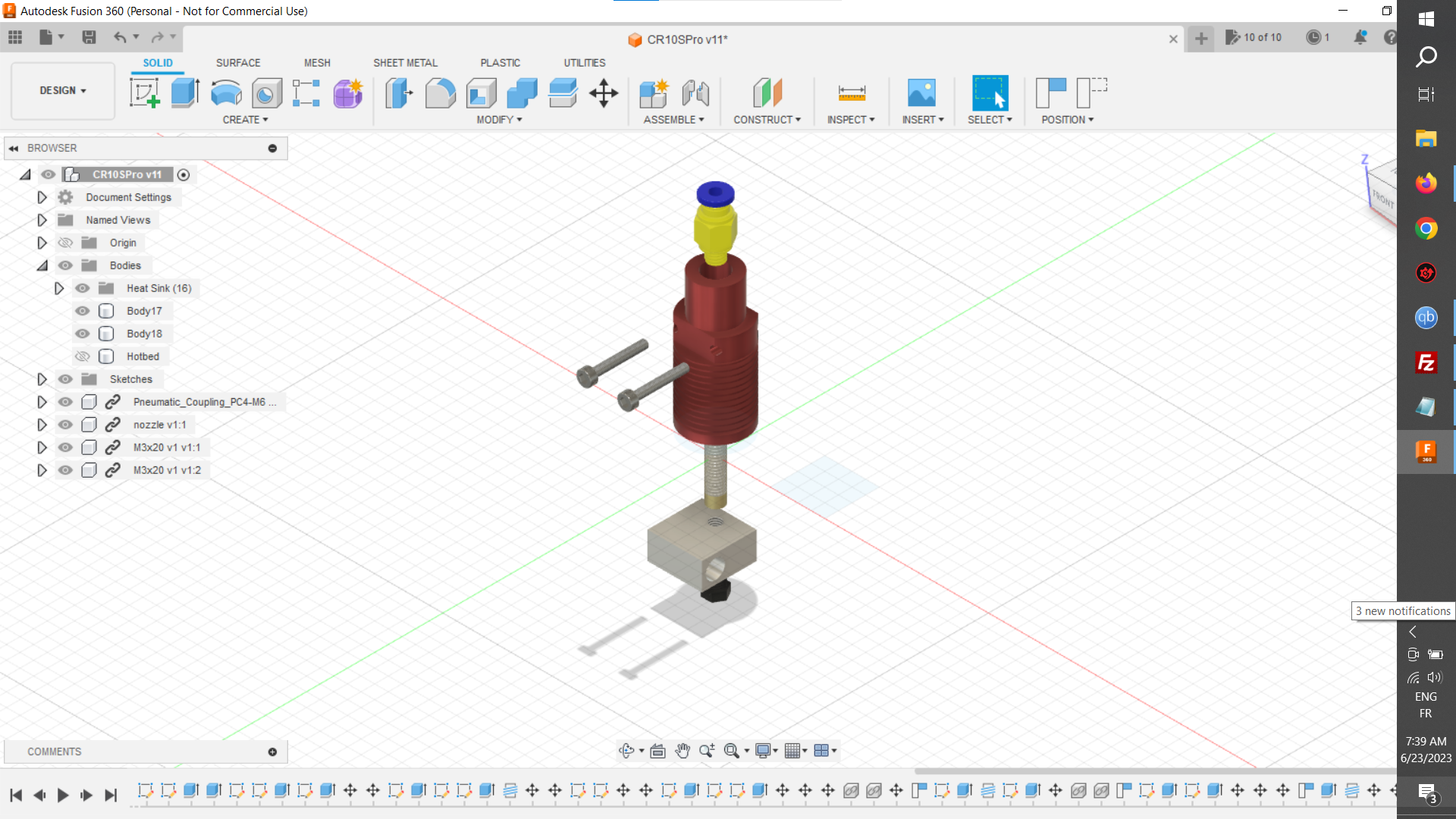Switch to the SHEET METAL tab
Viewport: 1456px width, 819px height.
click(x=405, y=63)
